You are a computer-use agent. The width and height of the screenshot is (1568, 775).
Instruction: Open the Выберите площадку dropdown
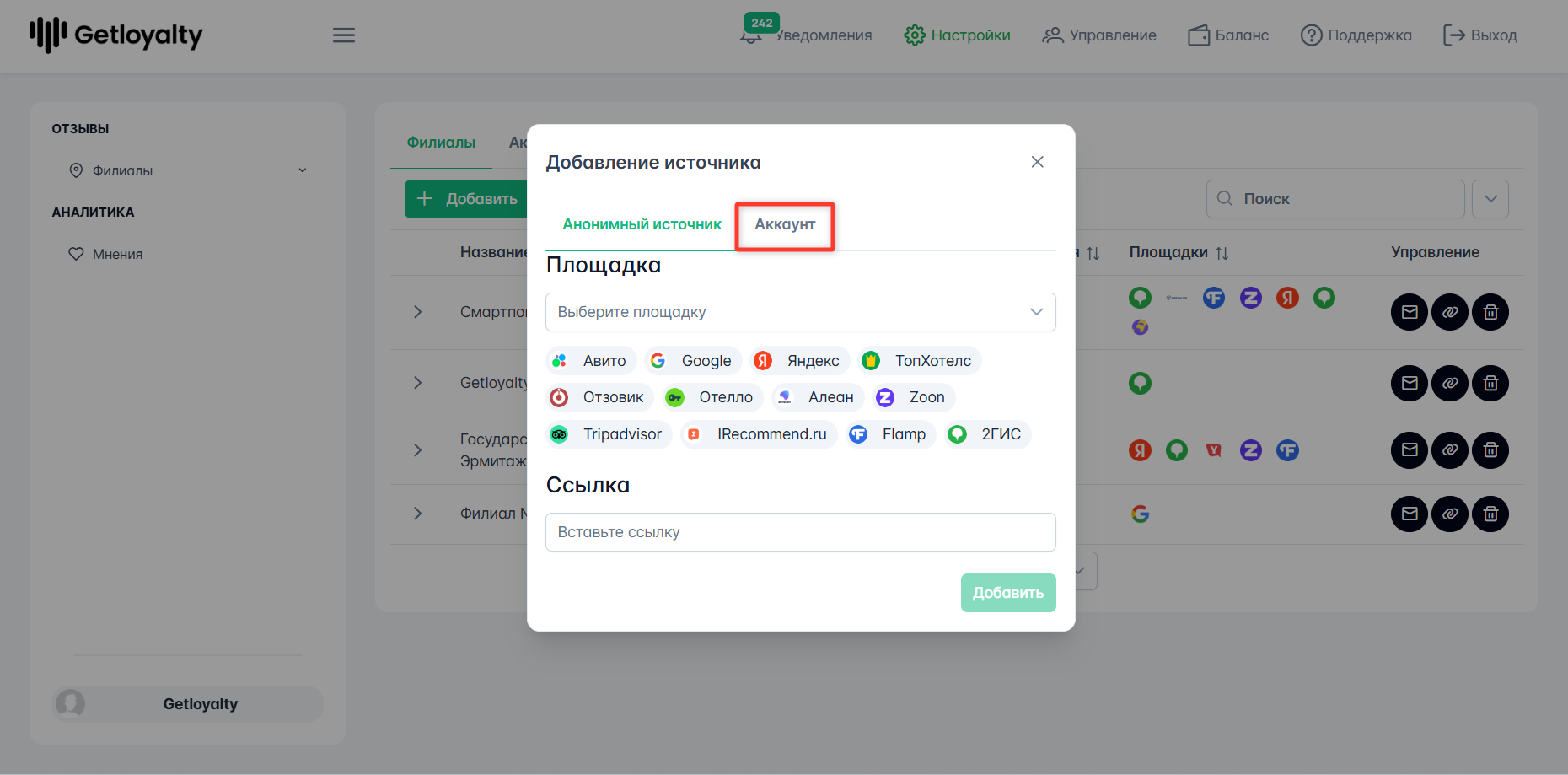801,312
